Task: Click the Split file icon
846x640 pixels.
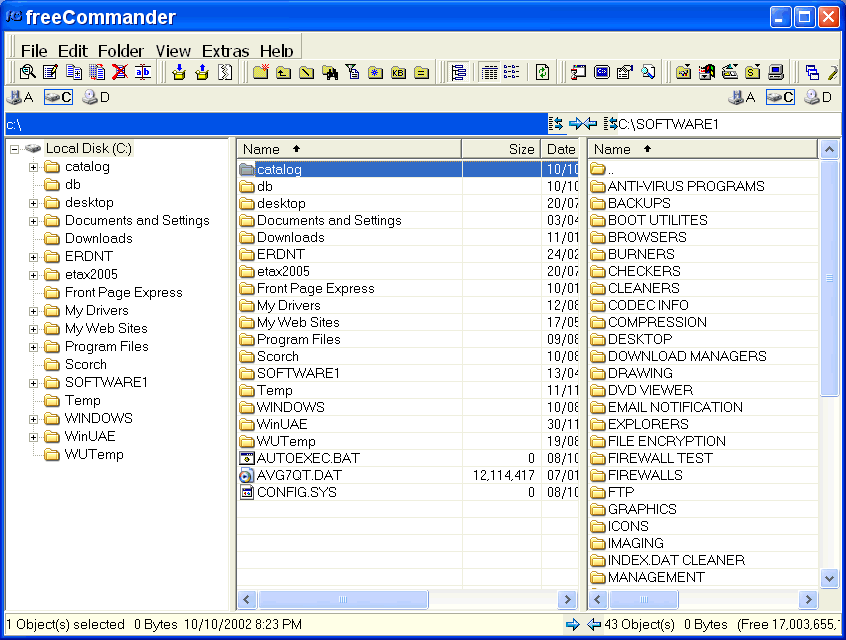Action: click(x=226, y=72)
